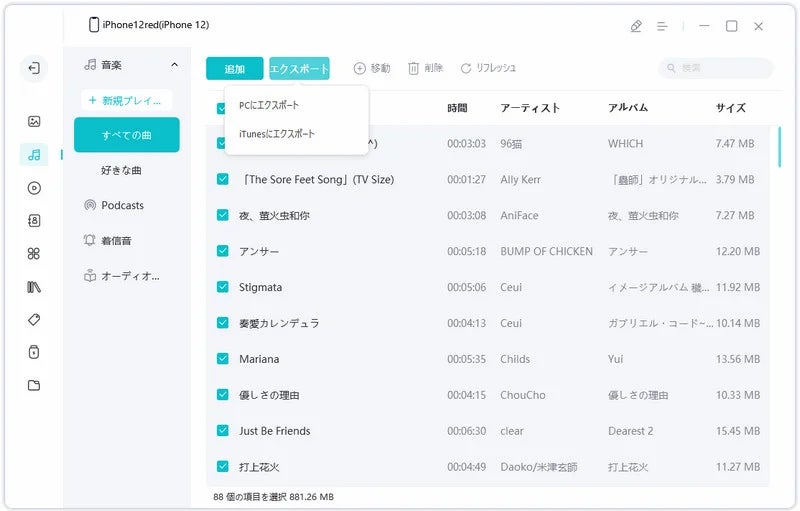Sort by アーティスト column header

530,108
